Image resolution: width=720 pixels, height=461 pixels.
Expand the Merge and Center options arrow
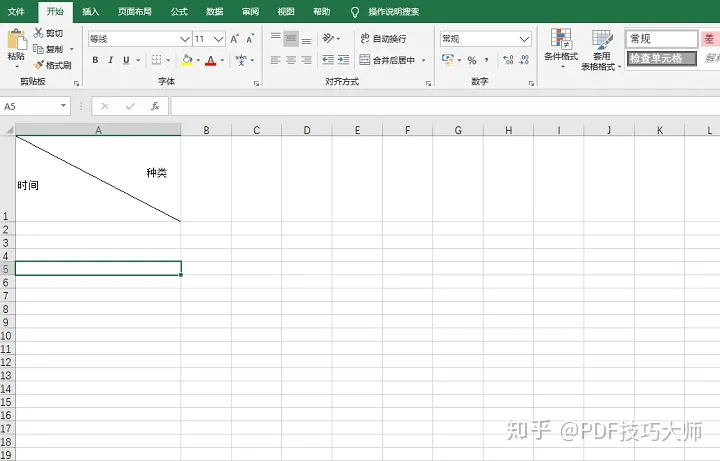click(x=423, y=60)
